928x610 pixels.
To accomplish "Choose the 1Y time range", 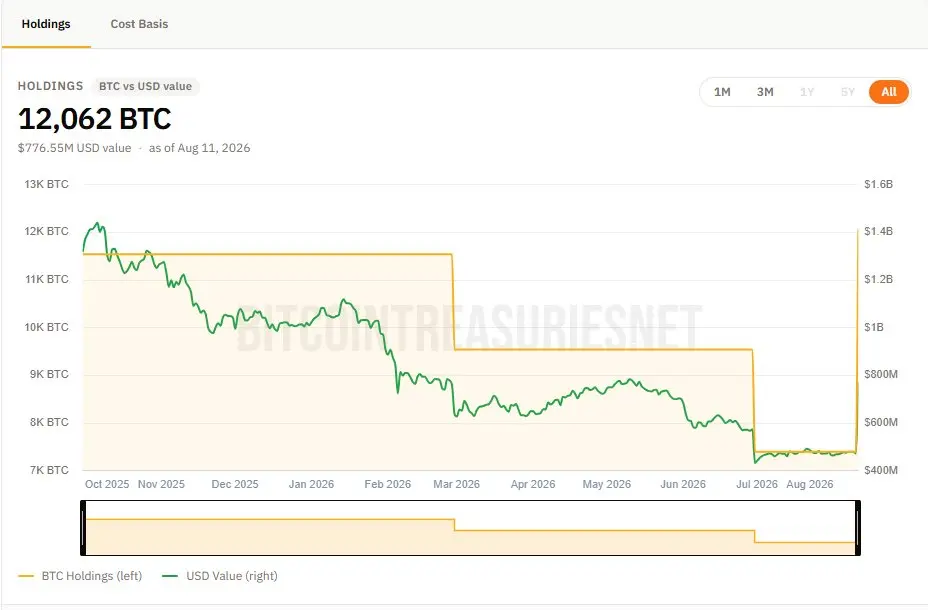I will coord(807,92).
